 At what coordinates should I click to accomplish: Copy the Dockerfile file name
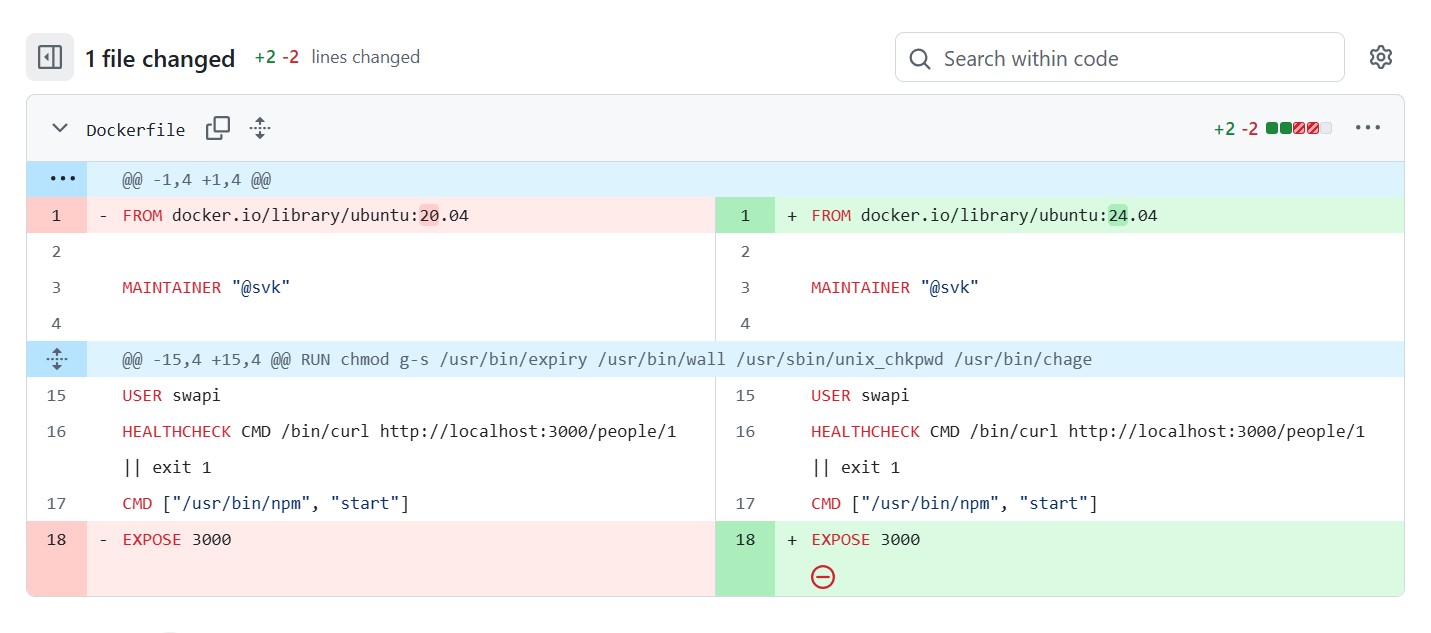[217, 128]
